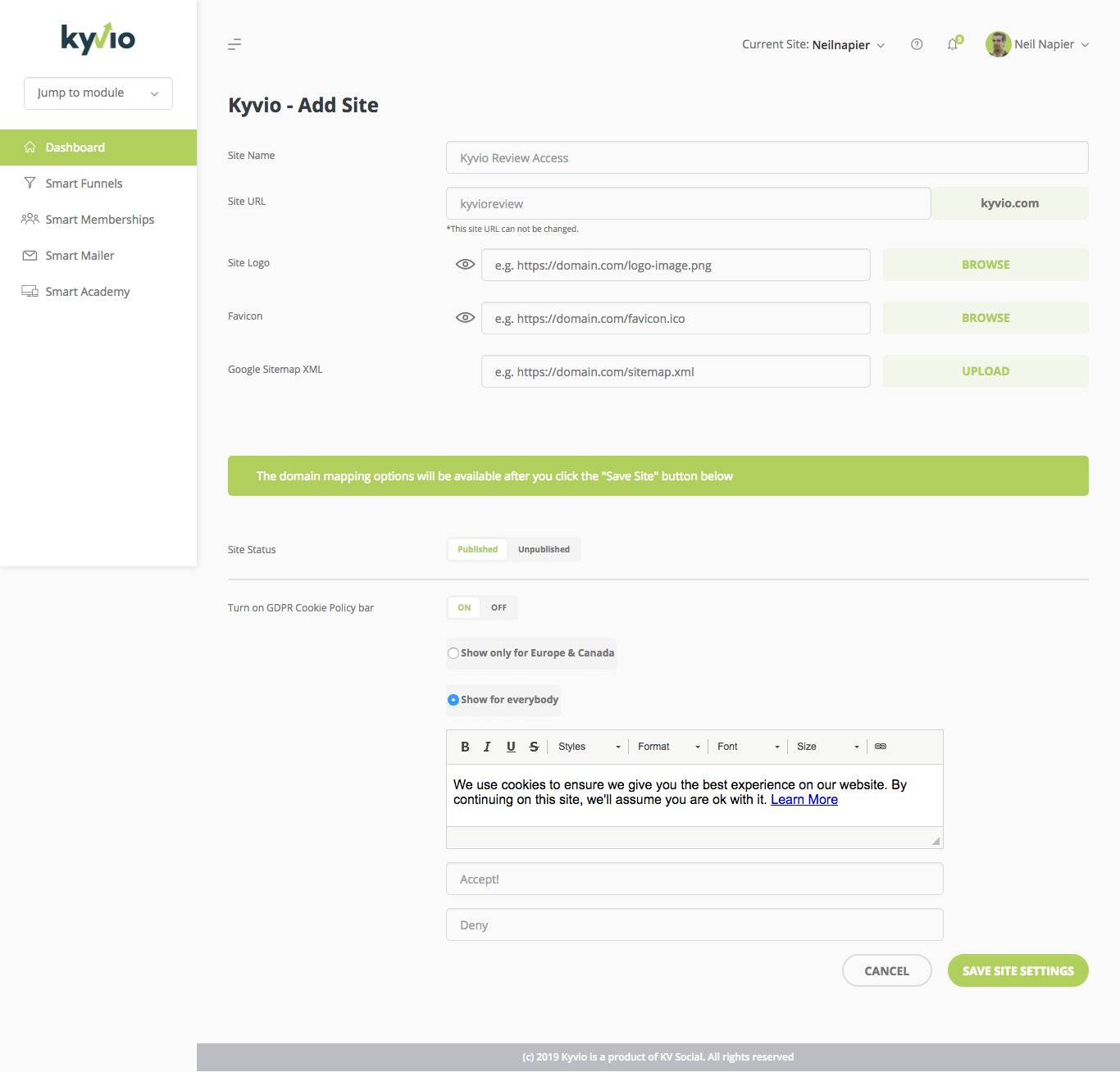Screen dimensions: 1120x1072
Task: Click the domain mapping notice banner
Action: pyautogui.click(x=658, y=475)
